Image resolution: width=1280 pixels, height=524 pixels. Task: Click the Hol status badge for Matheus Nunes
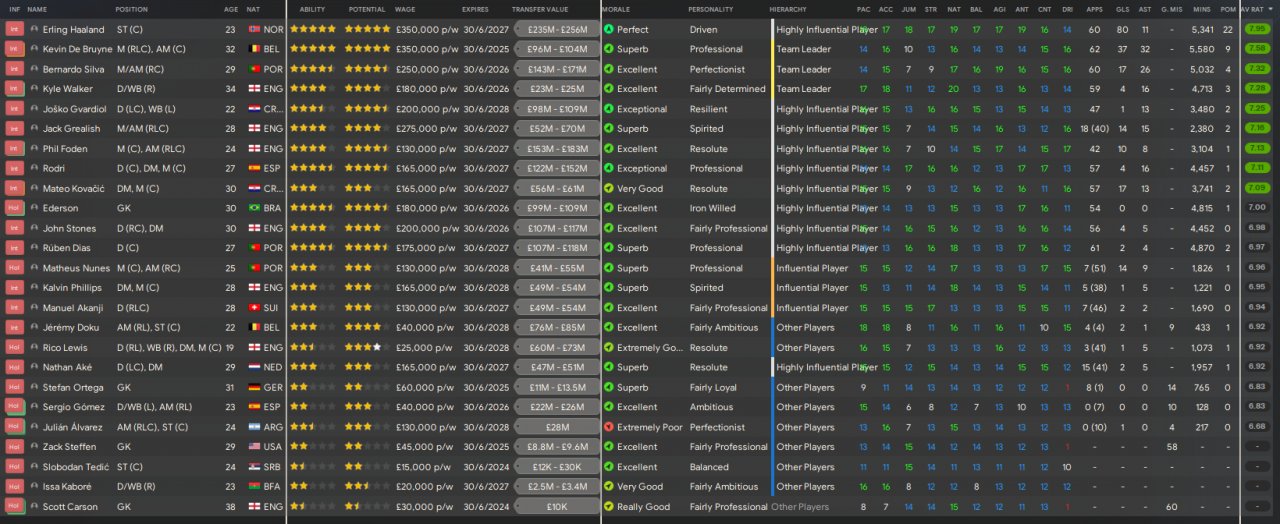tap(14, 268)
